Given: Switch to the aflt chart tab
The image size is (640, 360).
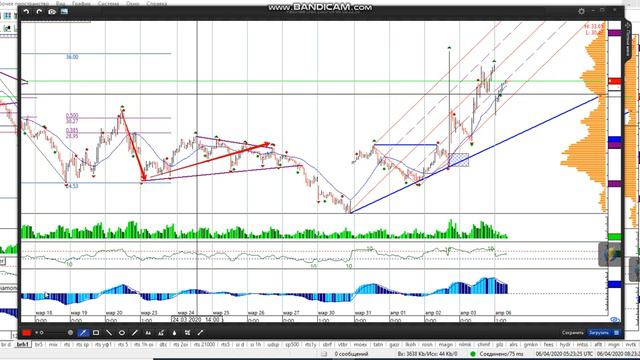Looking at the screenshot, I should (598, 344).
